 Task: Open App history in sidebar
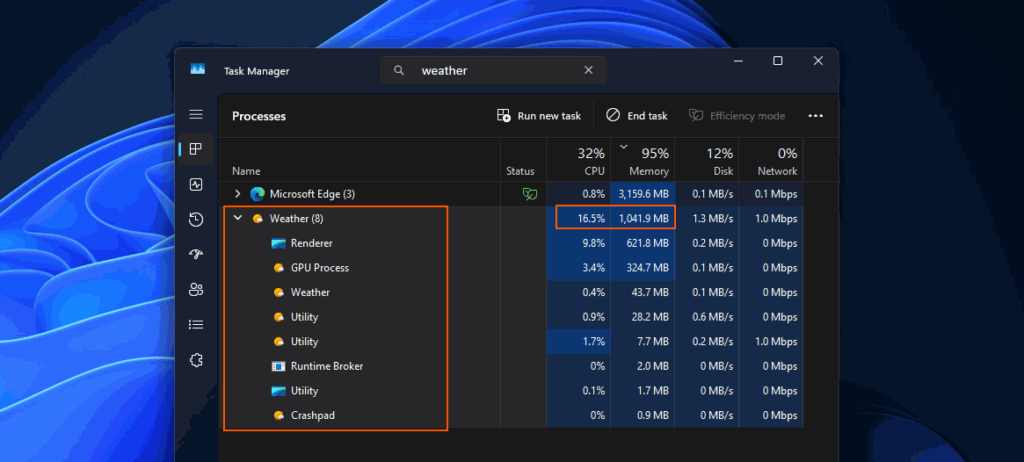(x=196, y=220)
